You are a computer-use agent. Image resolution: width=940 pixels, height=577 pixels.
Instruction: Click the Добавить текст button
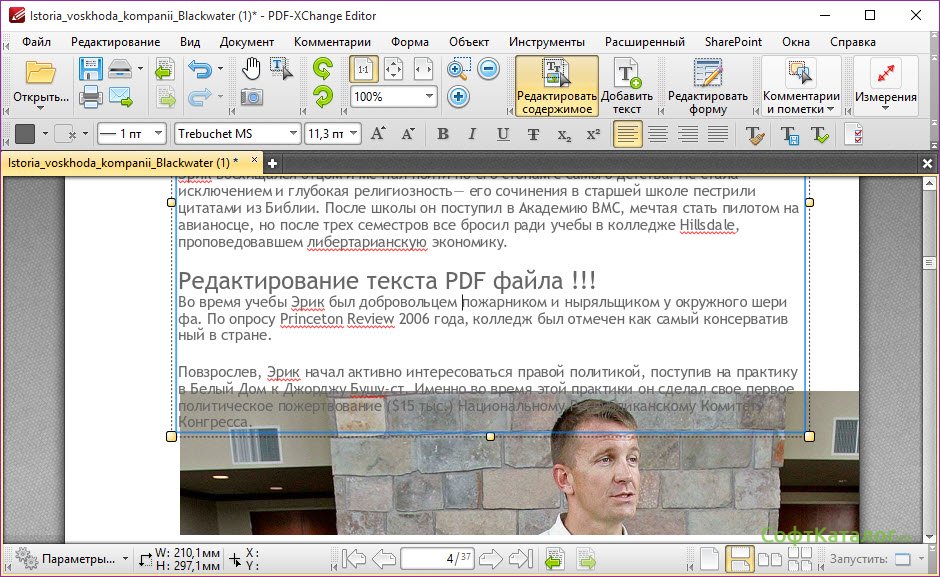[x=627, y=86]
